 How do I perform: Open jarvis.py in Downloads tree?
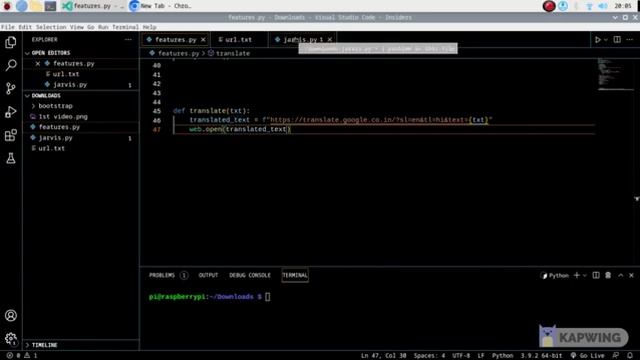point(56,138)
